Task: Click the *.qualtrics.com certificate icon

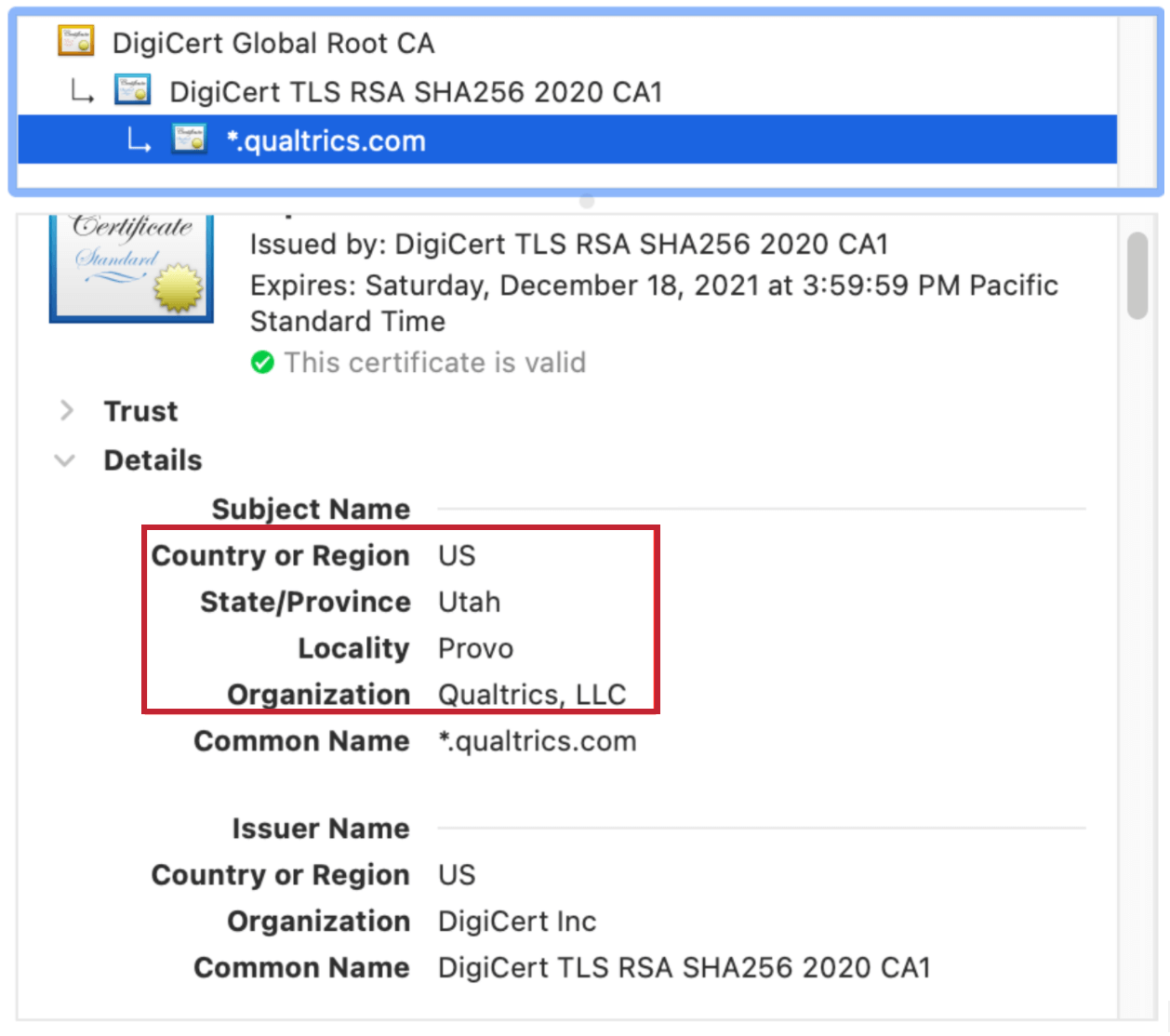Action: (x=190, y=139)
